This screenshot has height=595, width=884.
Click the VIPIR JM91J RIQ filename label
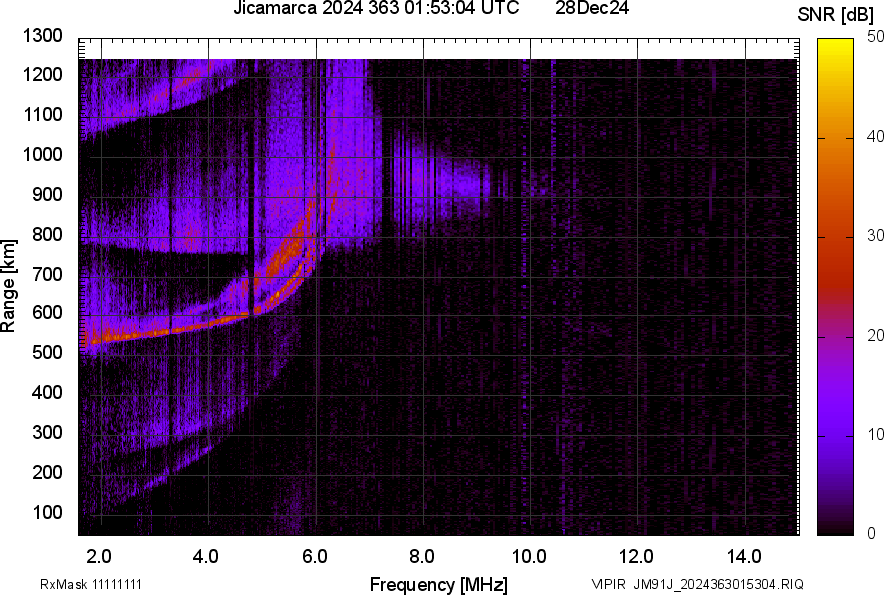tap(697, 584)
